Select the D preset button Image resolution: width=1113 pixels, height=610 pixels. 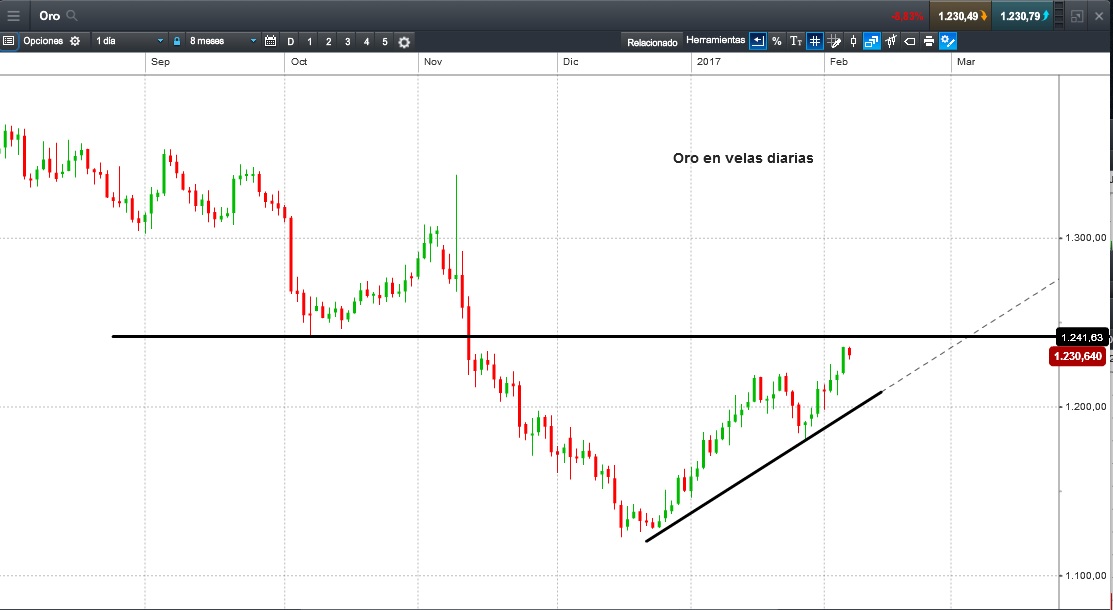tap(290, 42)
